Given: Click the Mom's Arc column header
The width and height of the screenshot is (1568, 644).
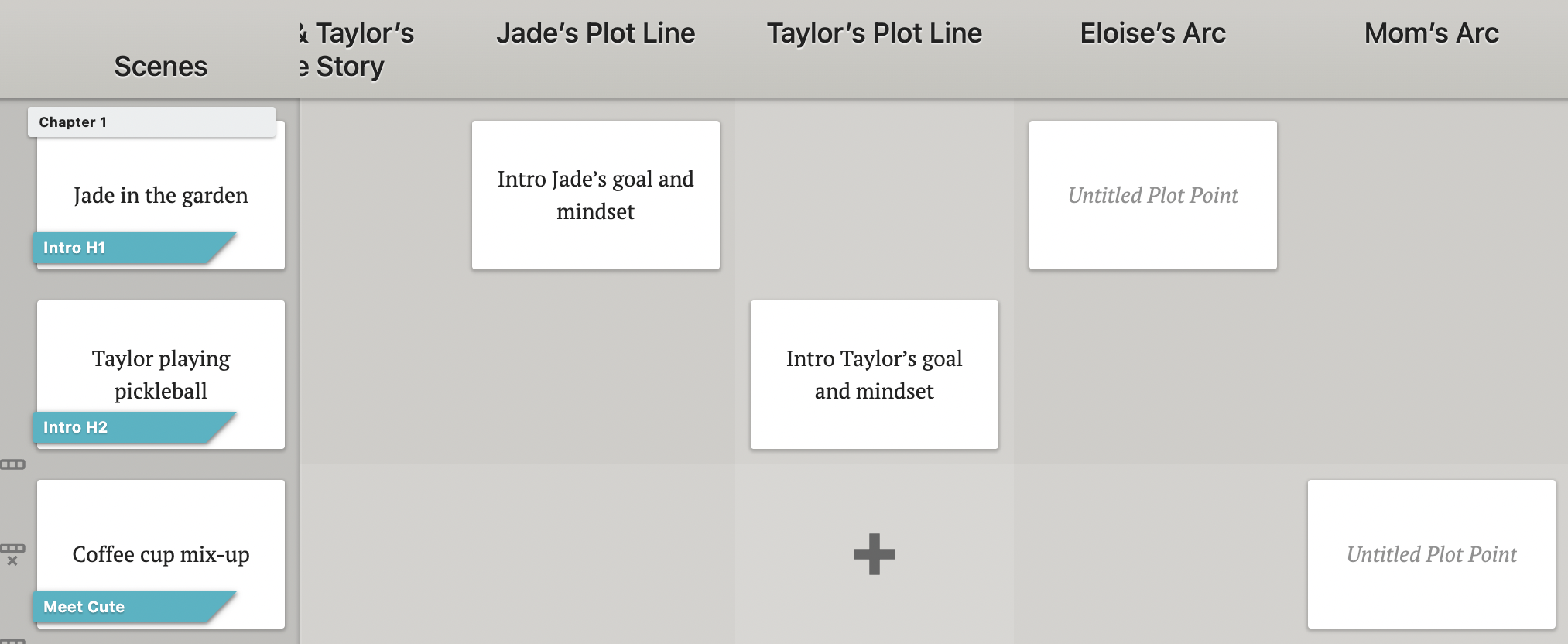Looking at the screenshot, I should (1431, 33).
